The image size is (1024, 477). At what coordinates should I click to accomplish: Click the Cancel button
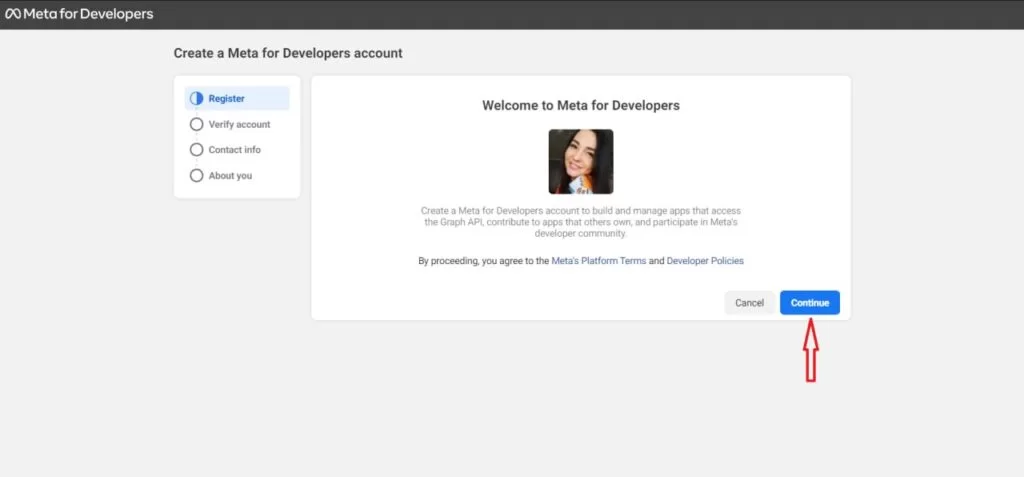(x=750, y=303)
